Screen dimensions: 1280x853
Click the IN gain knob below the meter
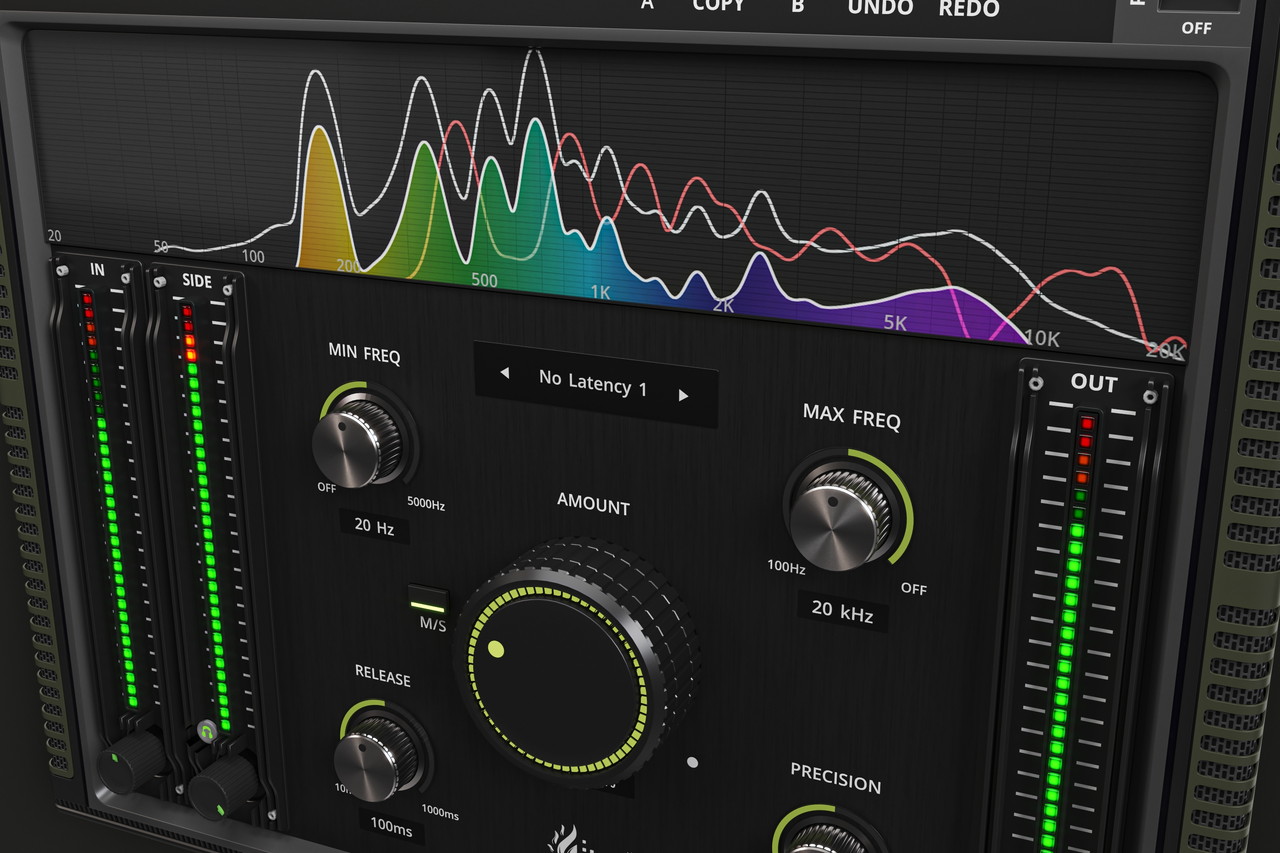click(x=127, y=762)
